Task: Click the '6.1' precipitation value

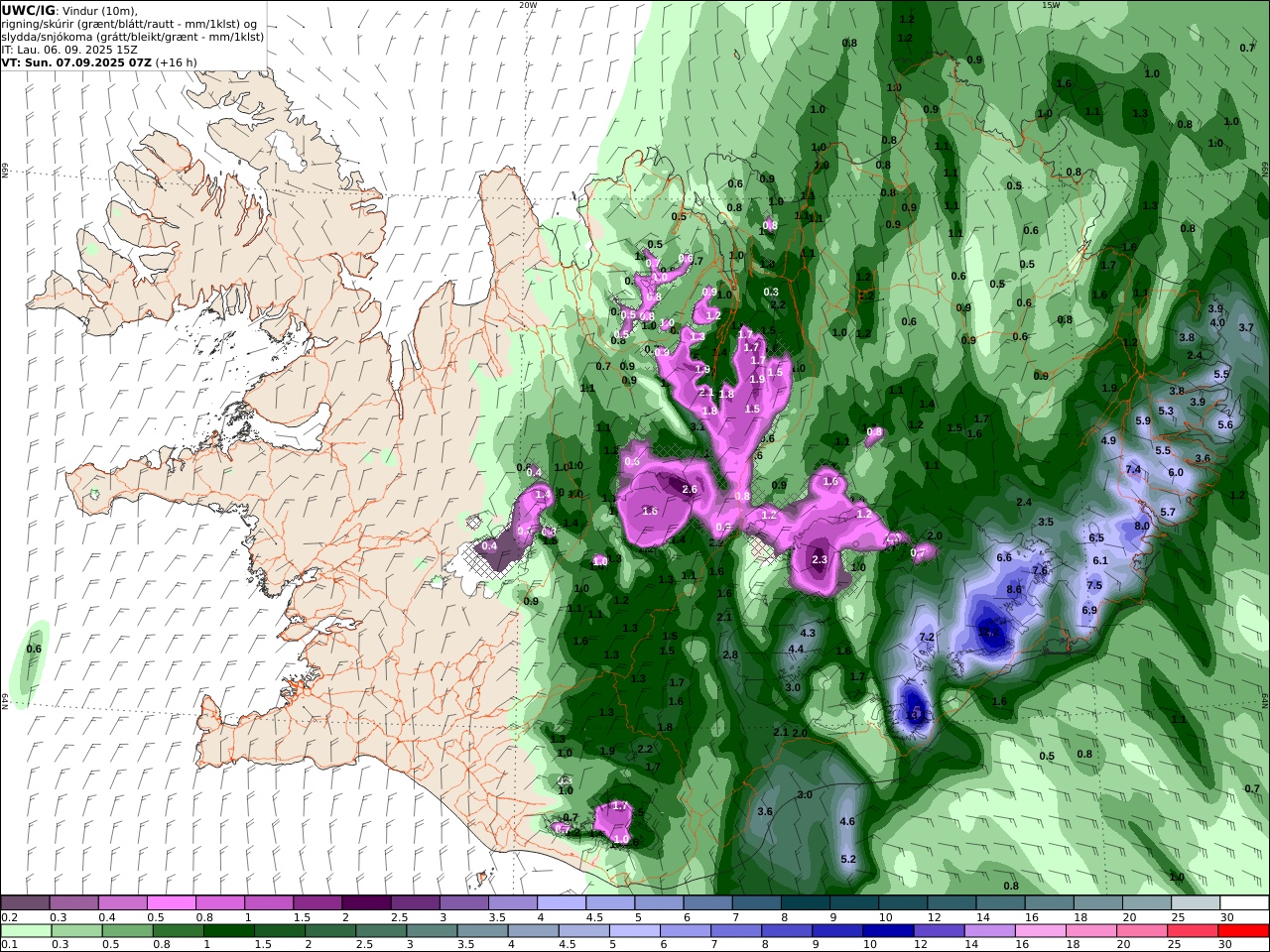Action: (1100, 560)
